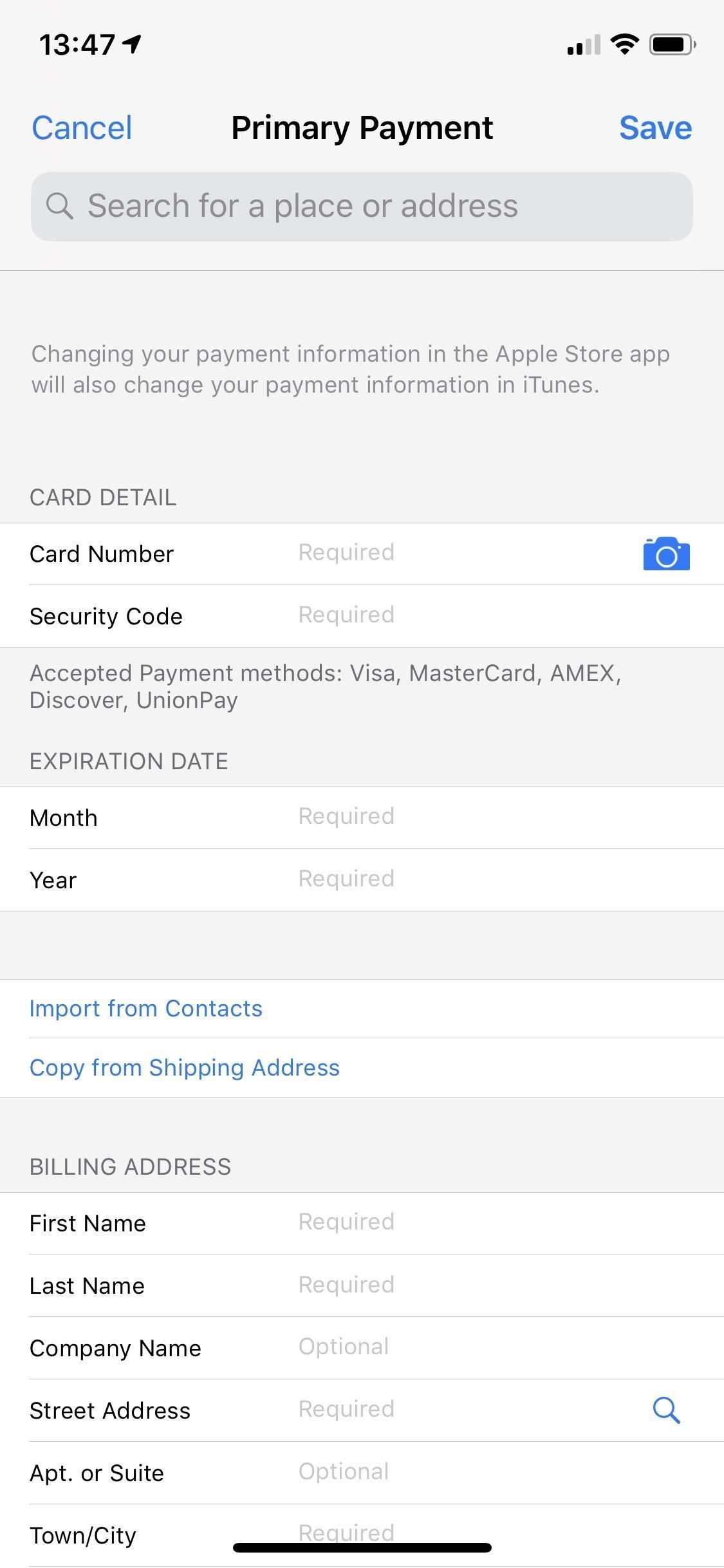724x1568 pixels.
Task: Focus the search for place or address field
Action: point(373,206)
